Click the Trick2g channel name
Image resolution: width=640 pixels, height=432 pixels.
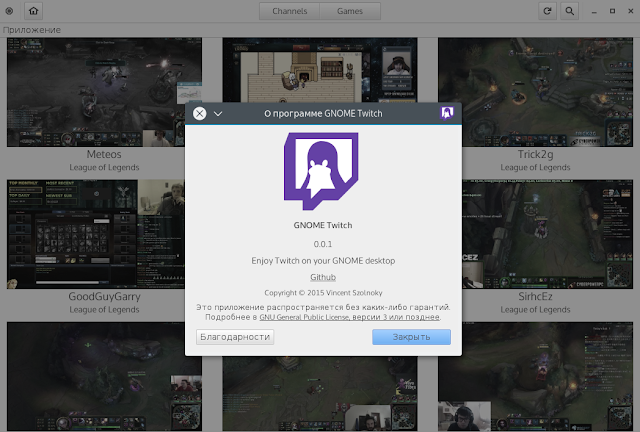pos(536,154)
